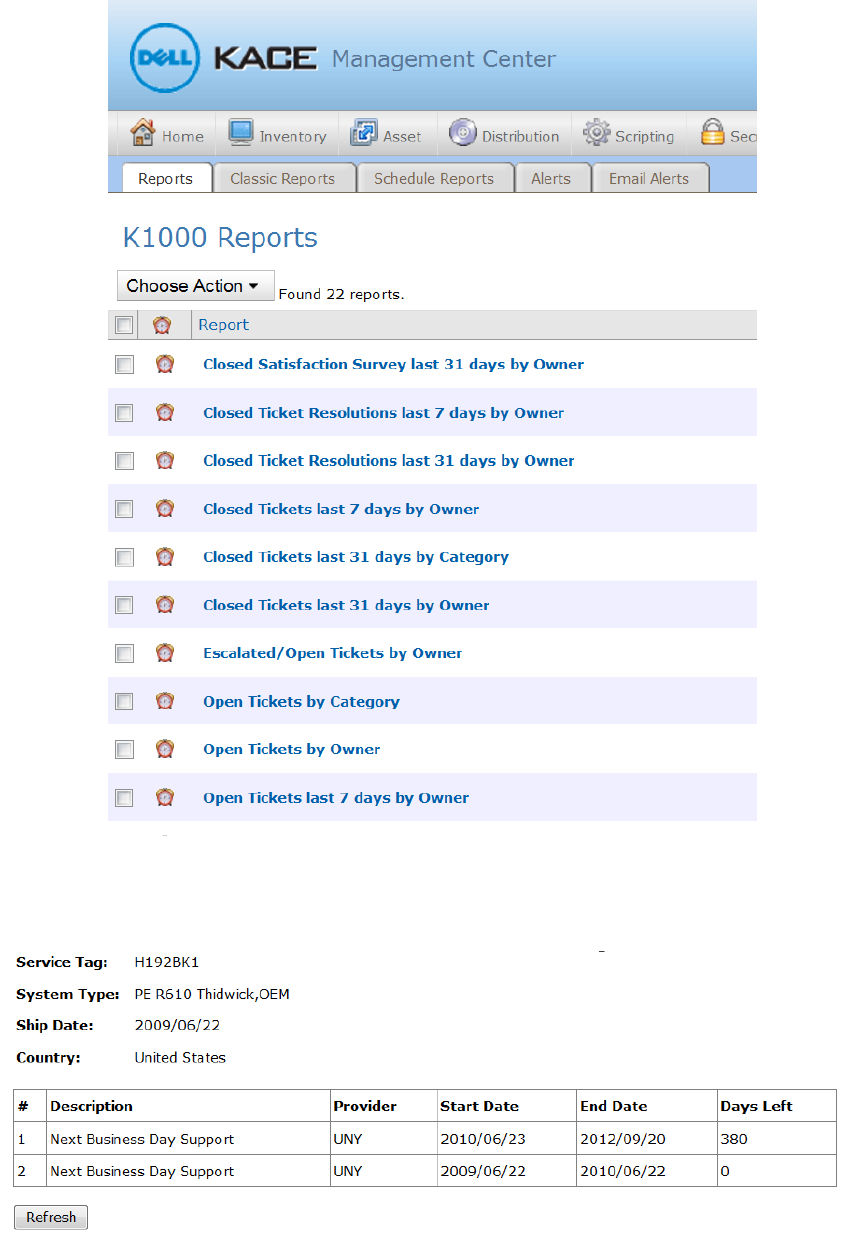Select the Inventory monitor icon
Viewport: 865px width, 1241px height.
click(x=241, y=133)
